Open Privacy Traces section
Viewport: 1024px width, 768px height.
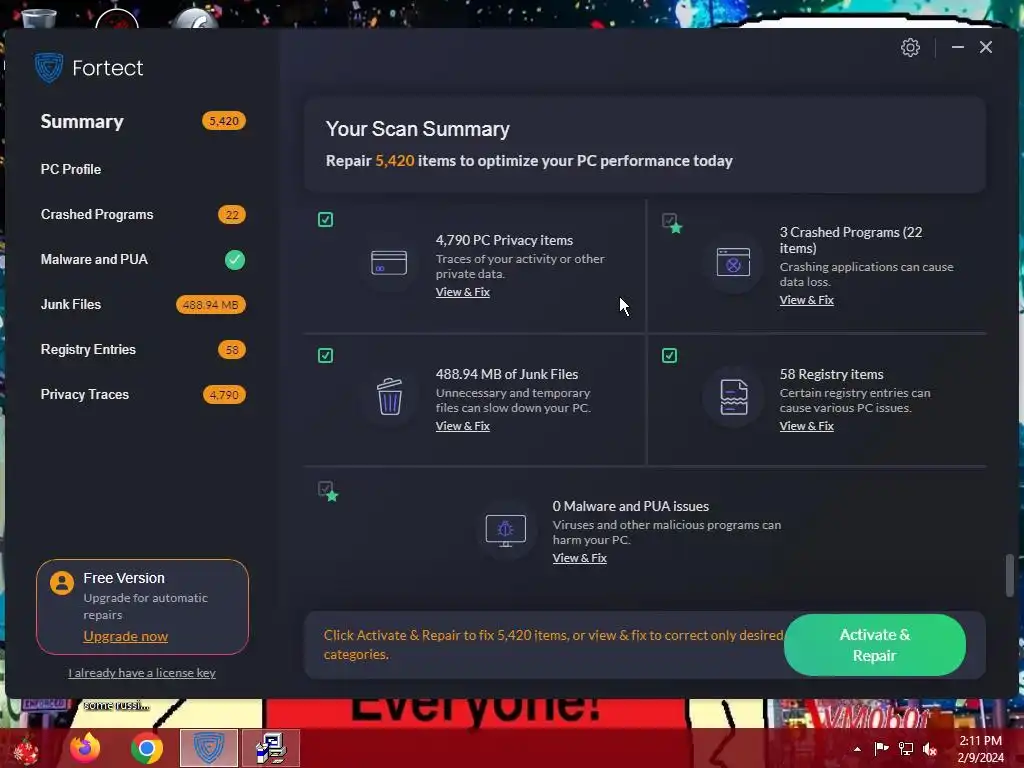[x=85, y=394]
